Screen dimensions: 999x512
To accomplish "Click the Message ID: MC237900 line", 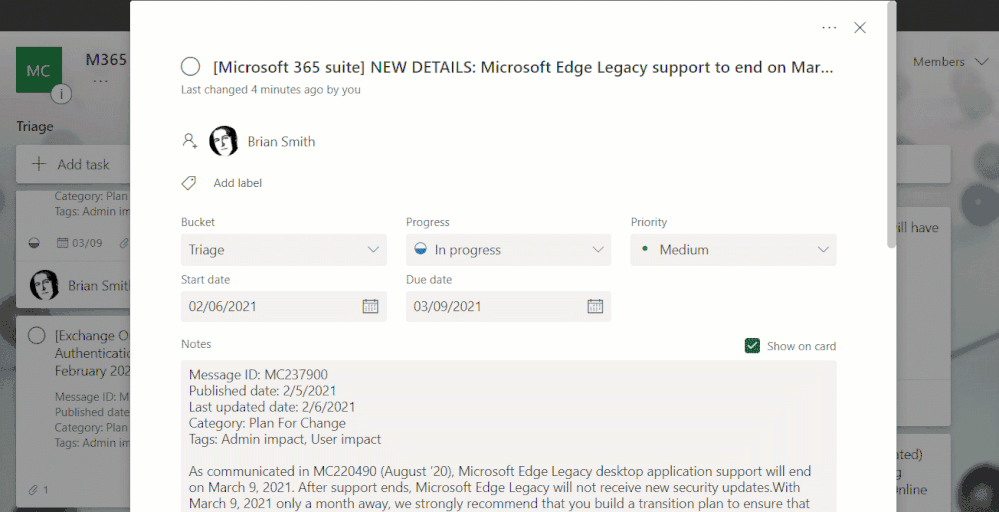I will (x=258, y=374).
